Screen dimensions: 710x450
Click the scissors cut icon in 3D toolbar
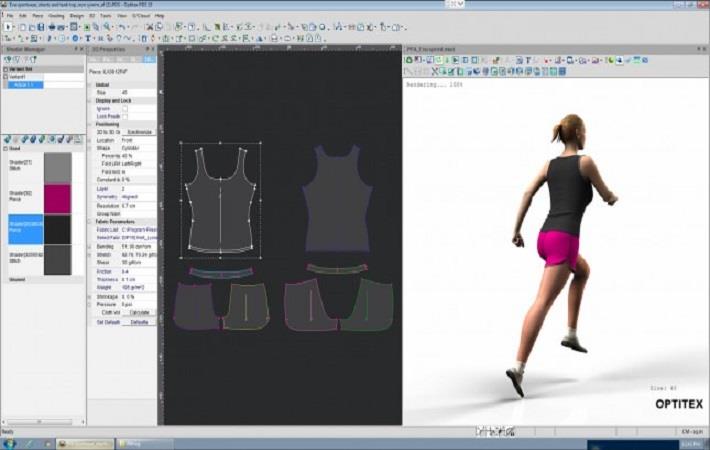[435, 71]
